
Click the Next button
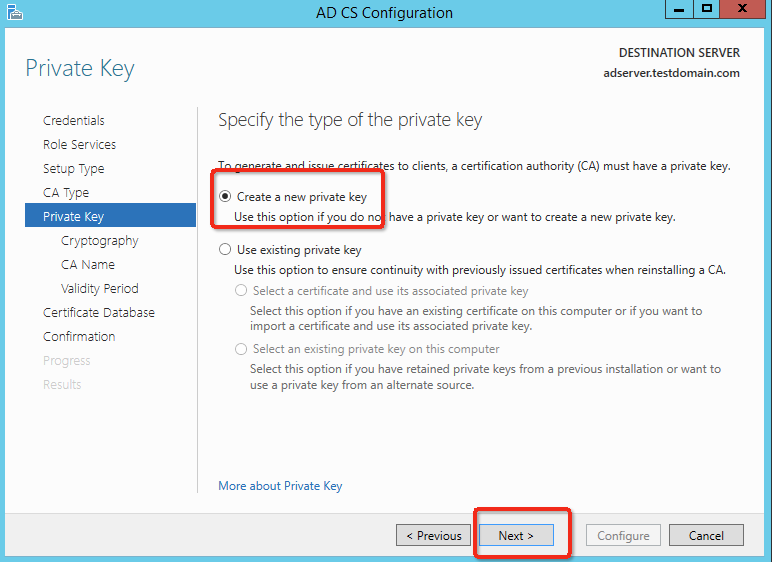tap(516, 536)
